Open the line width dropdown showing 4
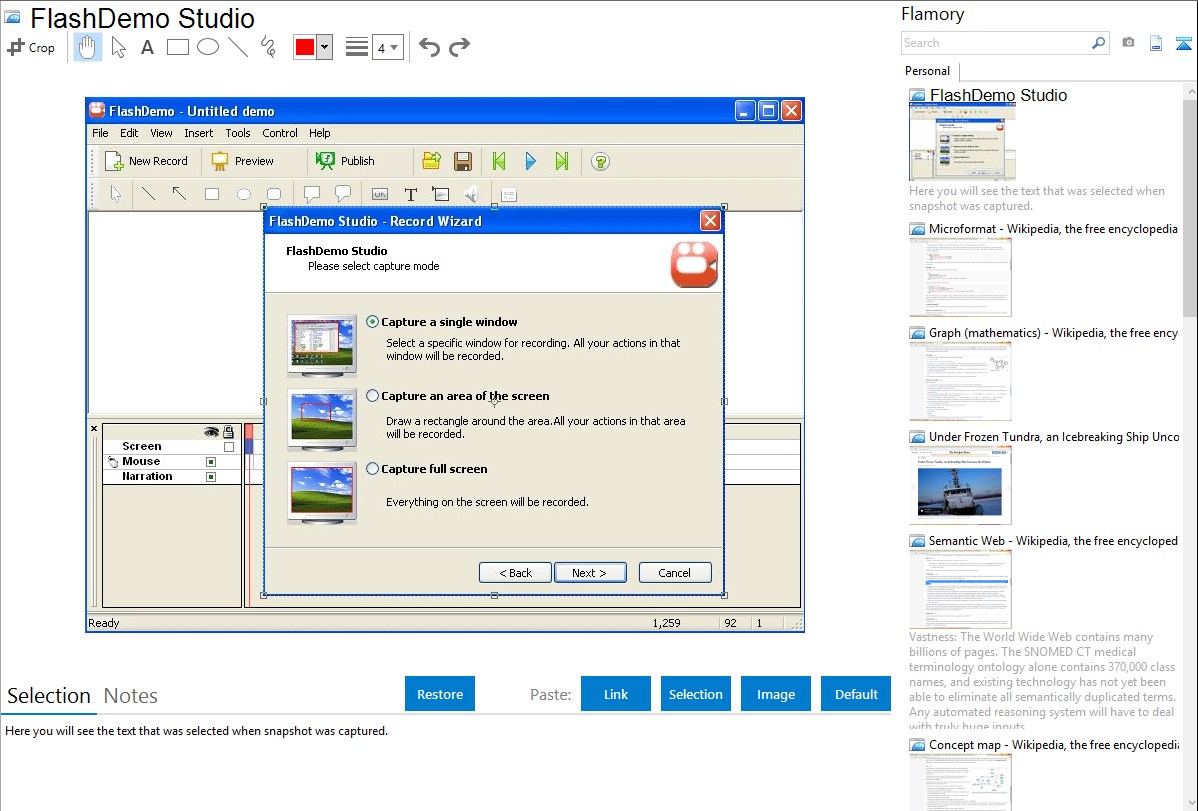Screen dimensions: 1198x811 (387, 47)
